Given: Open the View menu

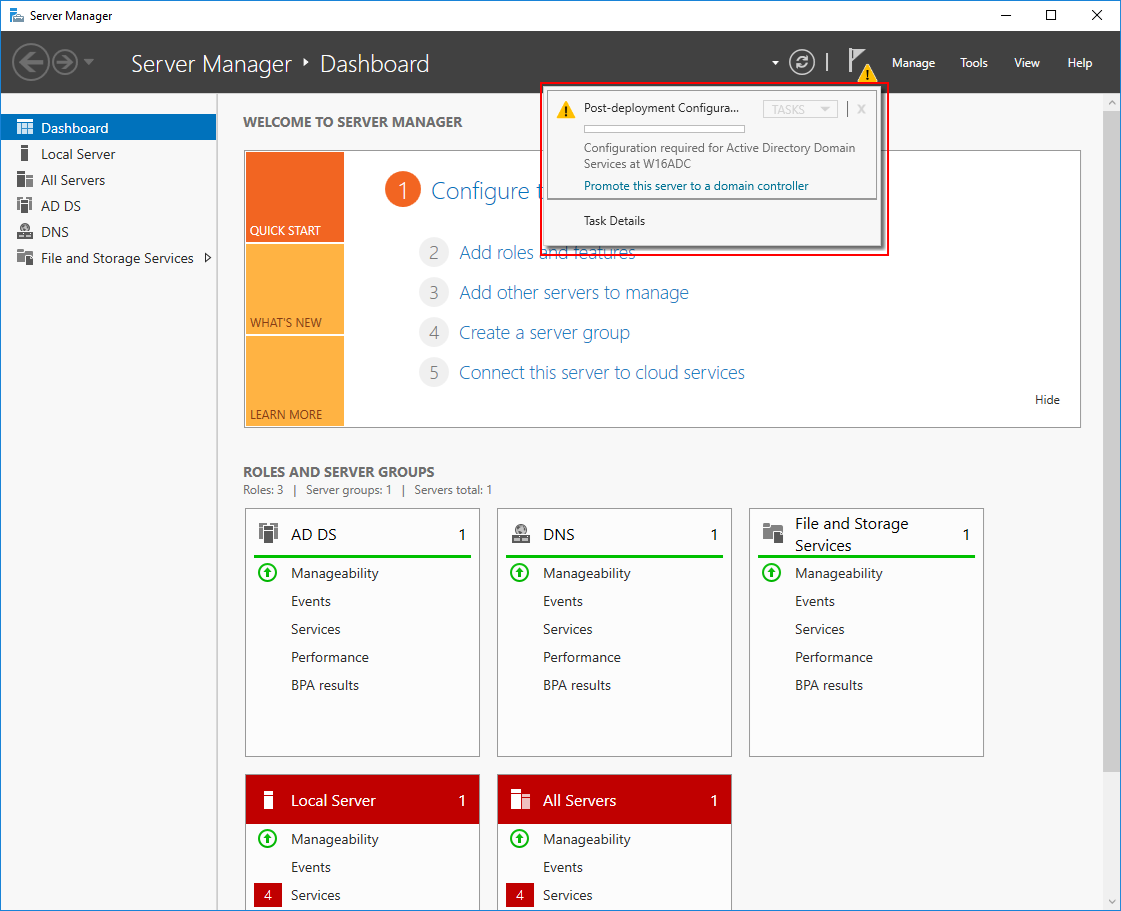Looking at the screenshot, I should (x=1027, y=63).
